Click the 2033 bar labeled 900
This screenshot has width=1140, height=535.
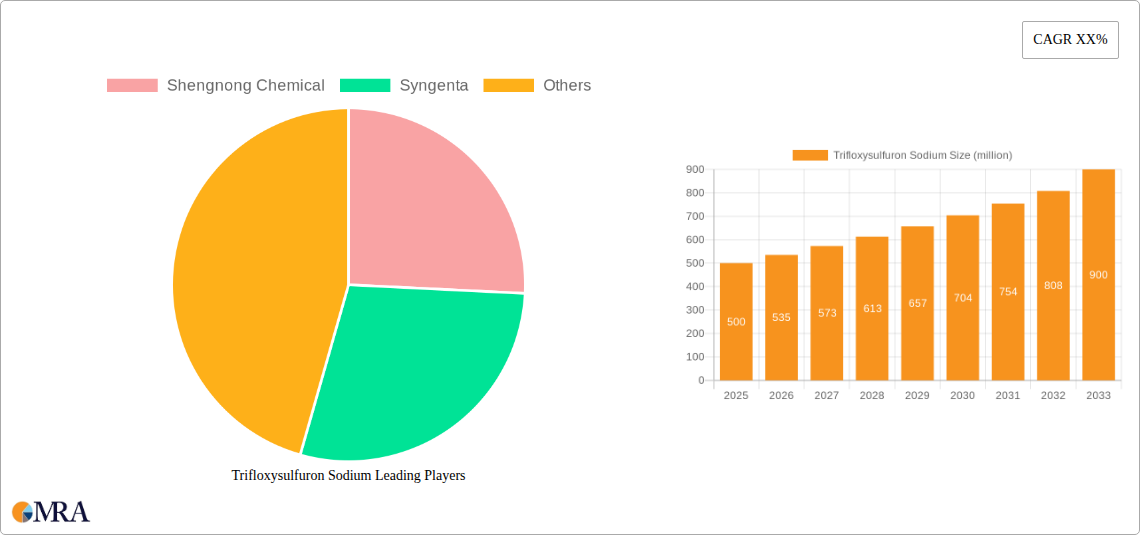pyautogui.click(x=1099, y=275)
